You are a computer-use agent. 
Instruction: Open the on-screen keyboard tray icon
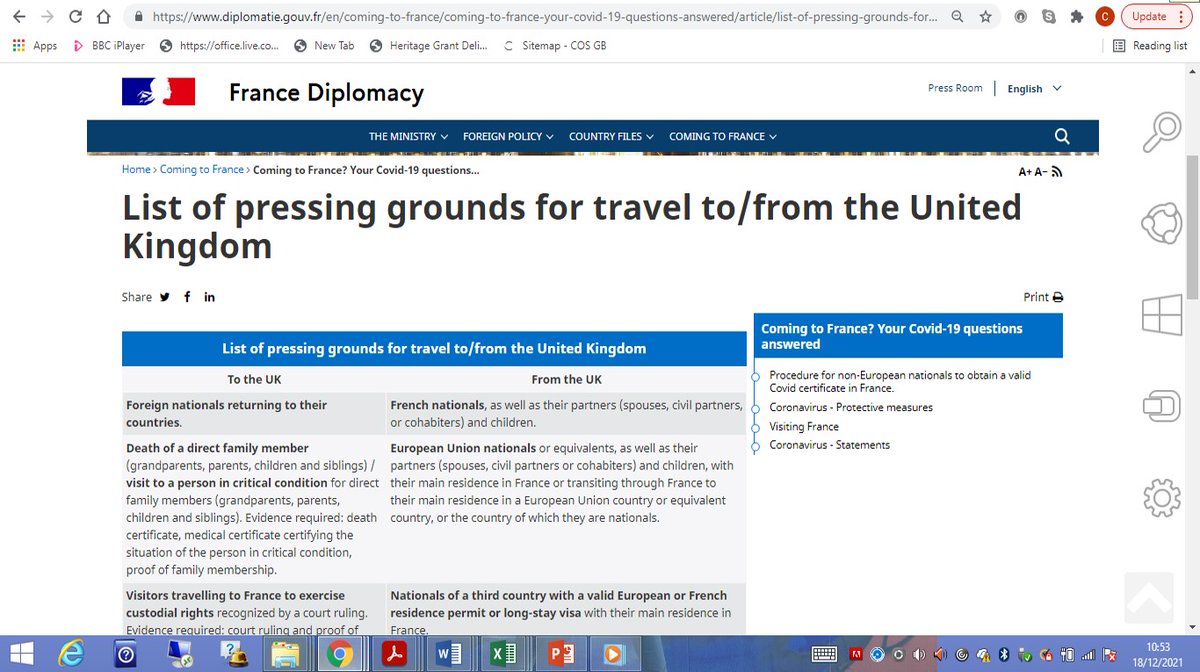(x=825, y=654)
